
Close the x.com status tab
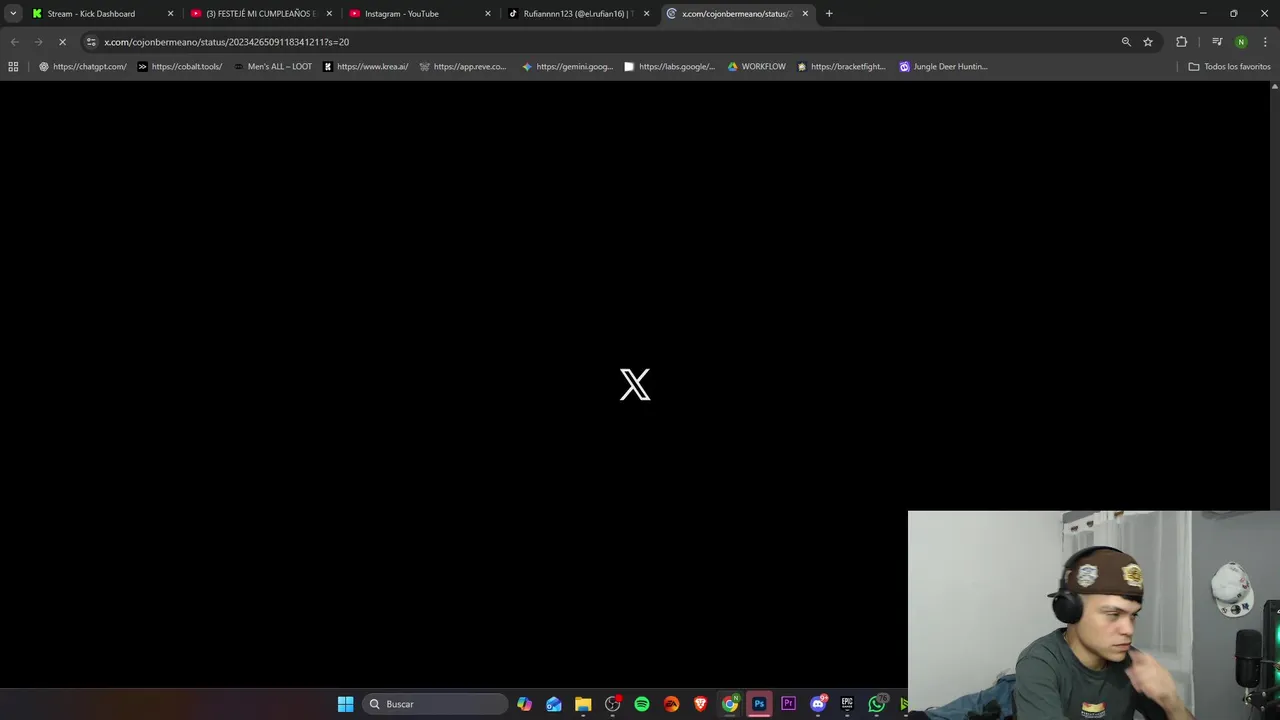point(805,14)
